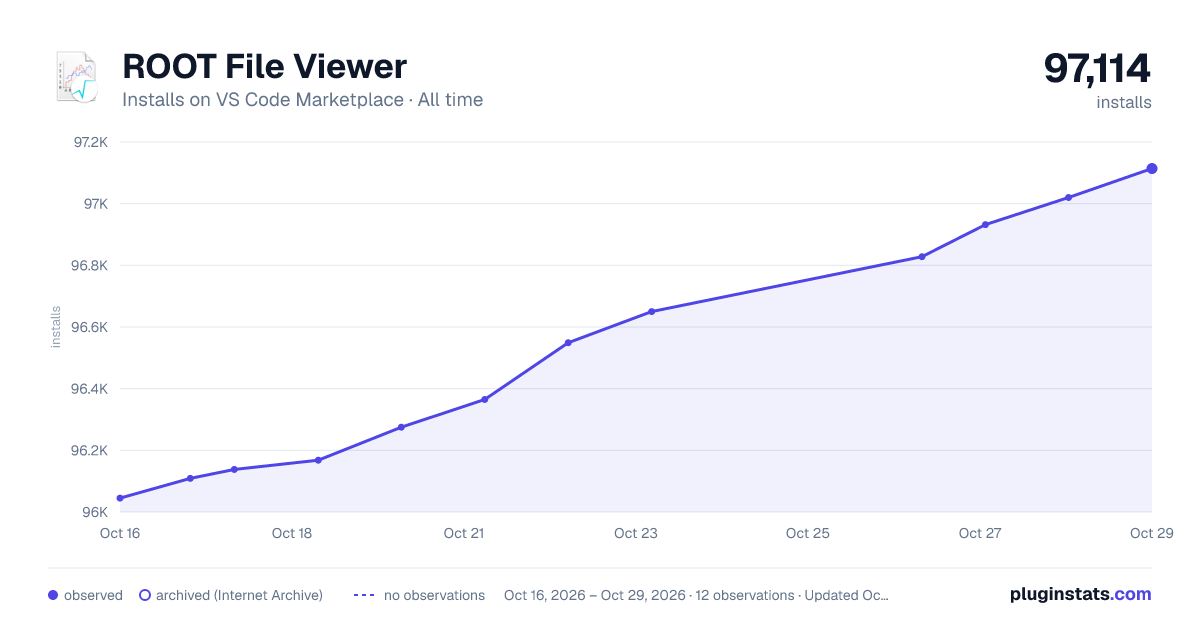Click the 'no observations' legend label

434,595
